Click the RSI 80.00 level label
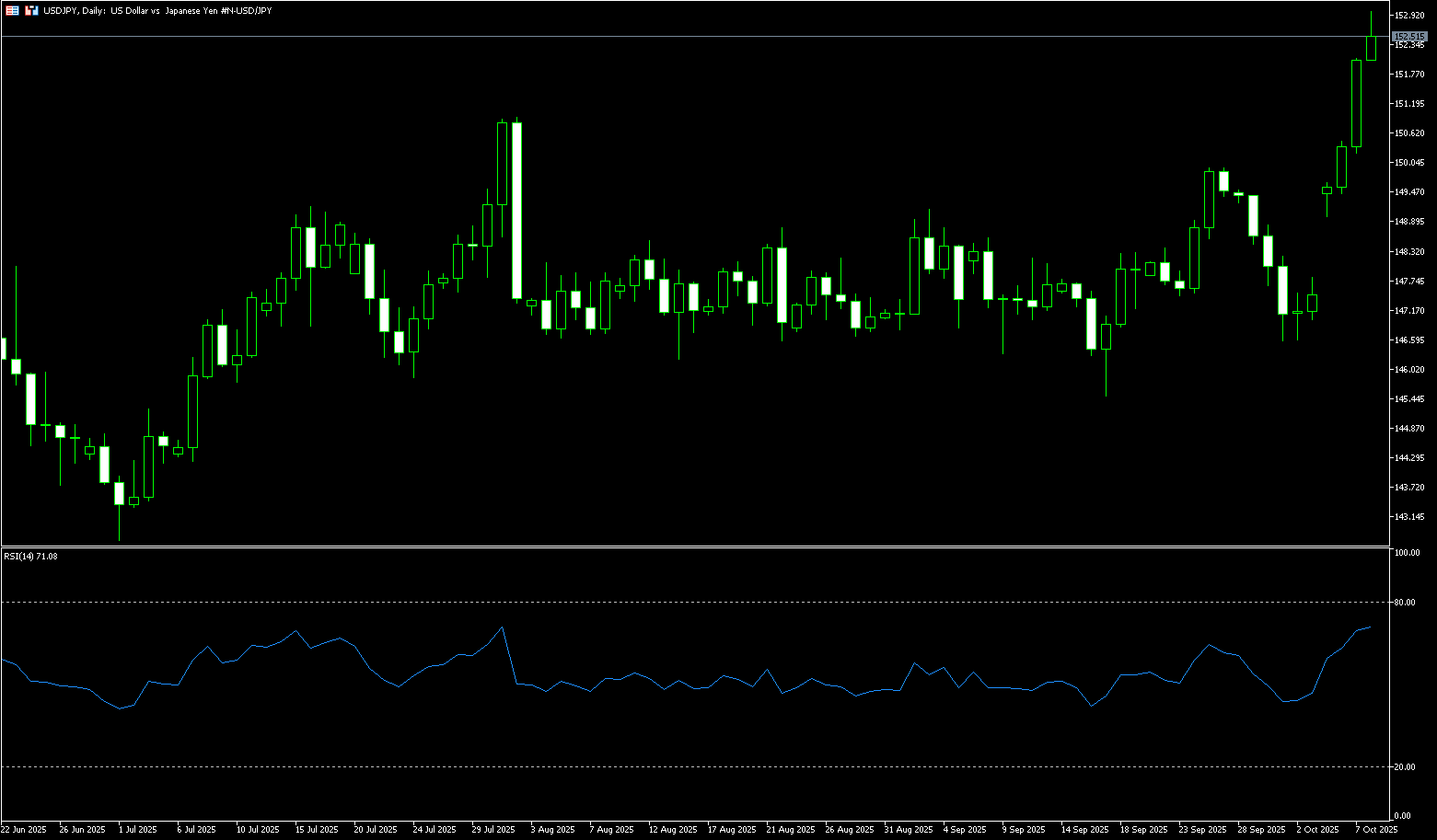1437x840 pixels. coord(1405,603)
